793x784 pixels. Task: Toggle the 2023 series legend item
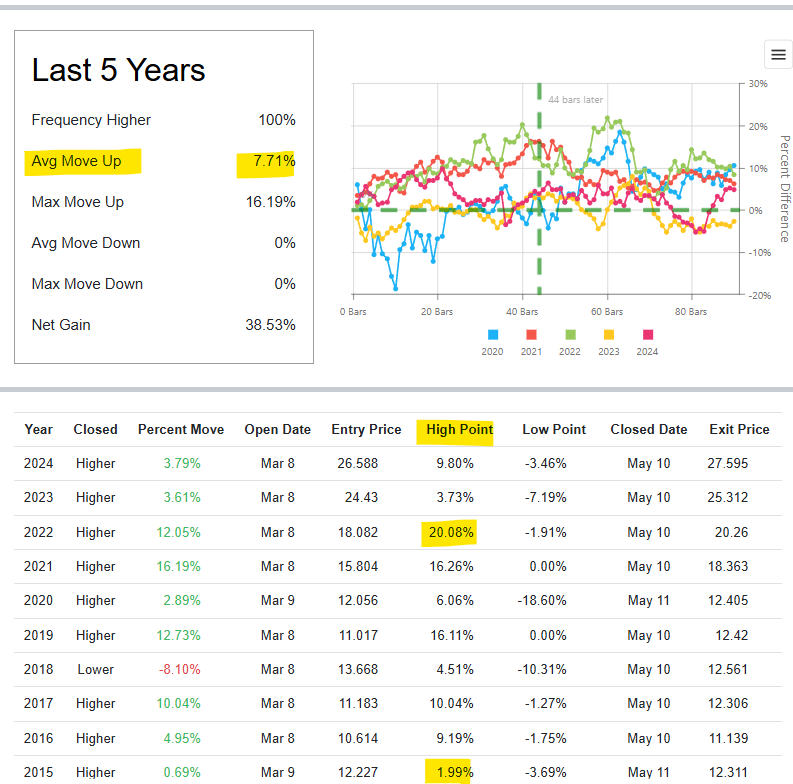point(609,343)
